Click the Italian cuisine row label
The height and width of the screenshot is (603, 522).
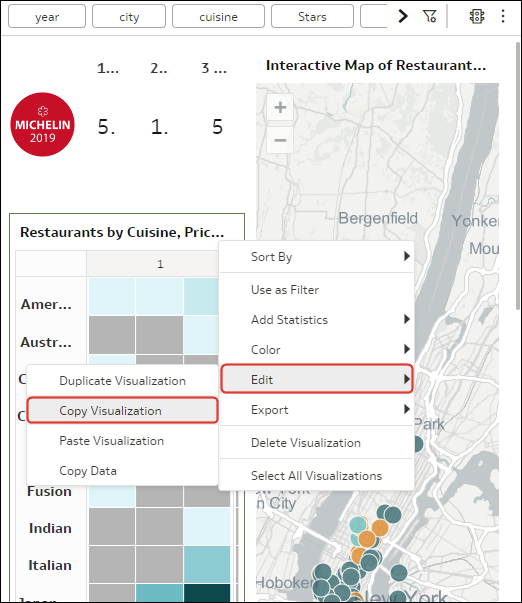pos(50,566)
